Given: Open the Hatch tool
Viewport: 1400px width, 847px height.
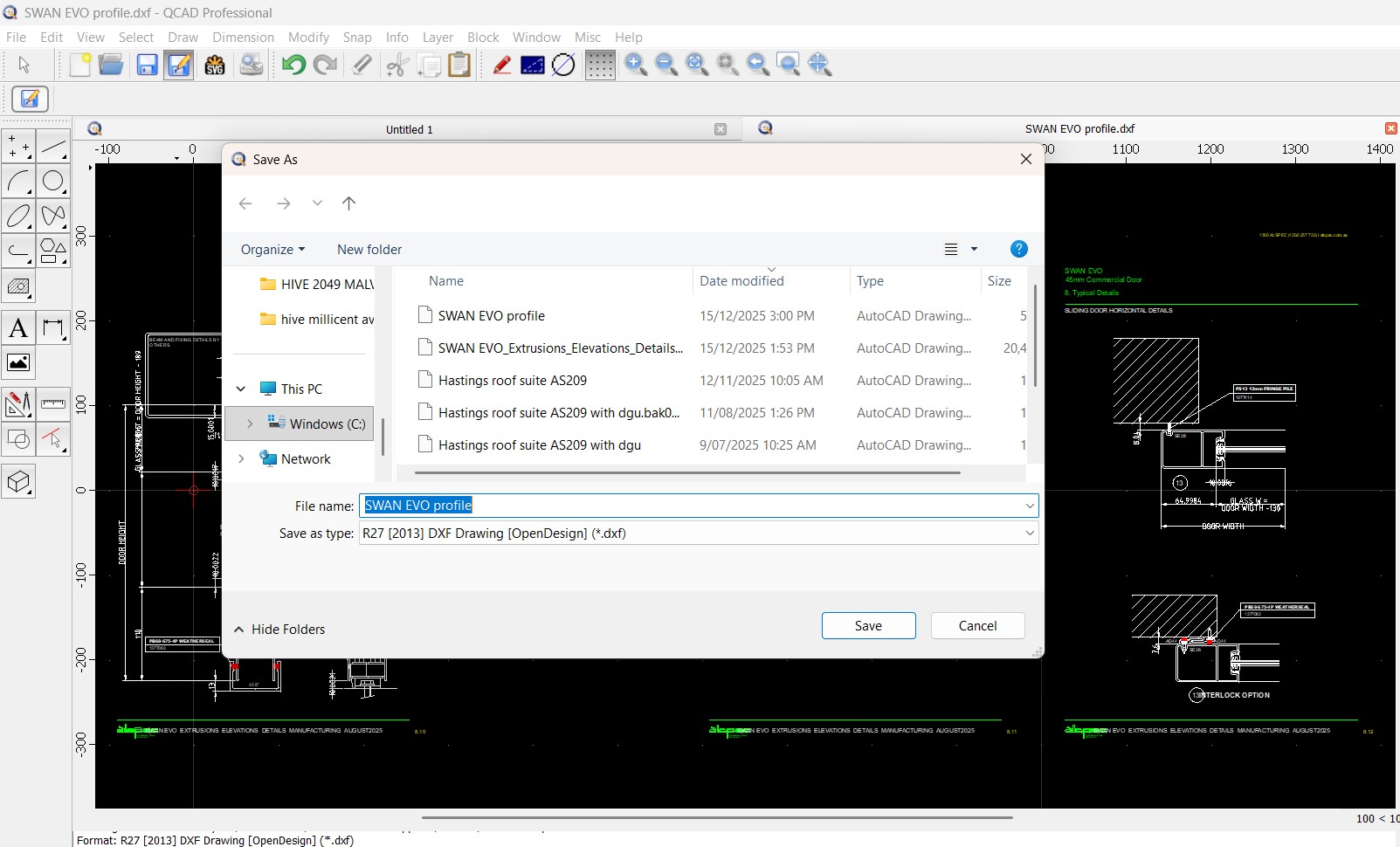Looking at the screenshot, I should pos(18,286).
